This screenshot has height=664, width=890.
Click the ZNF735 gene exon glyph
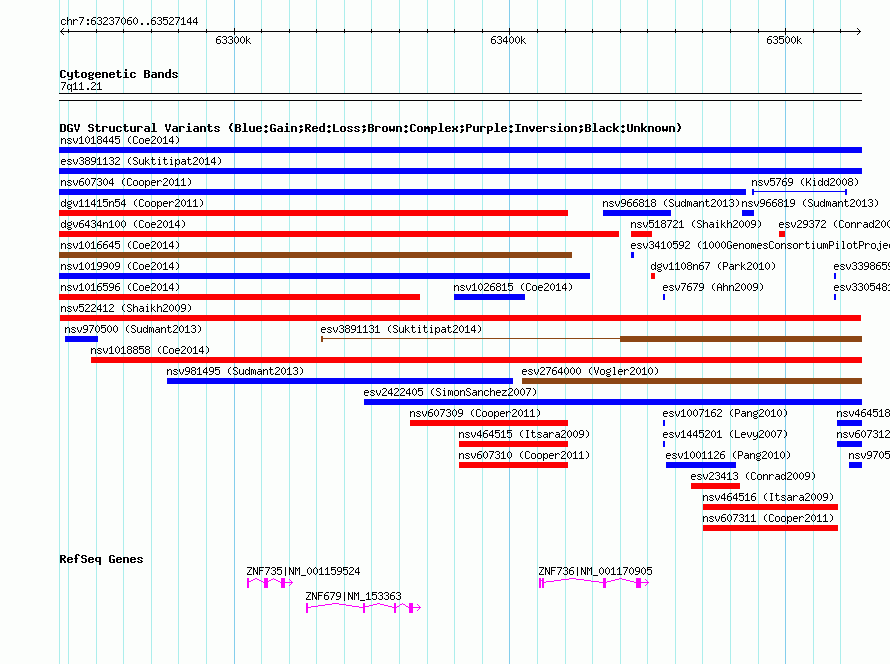coord(270,583)
